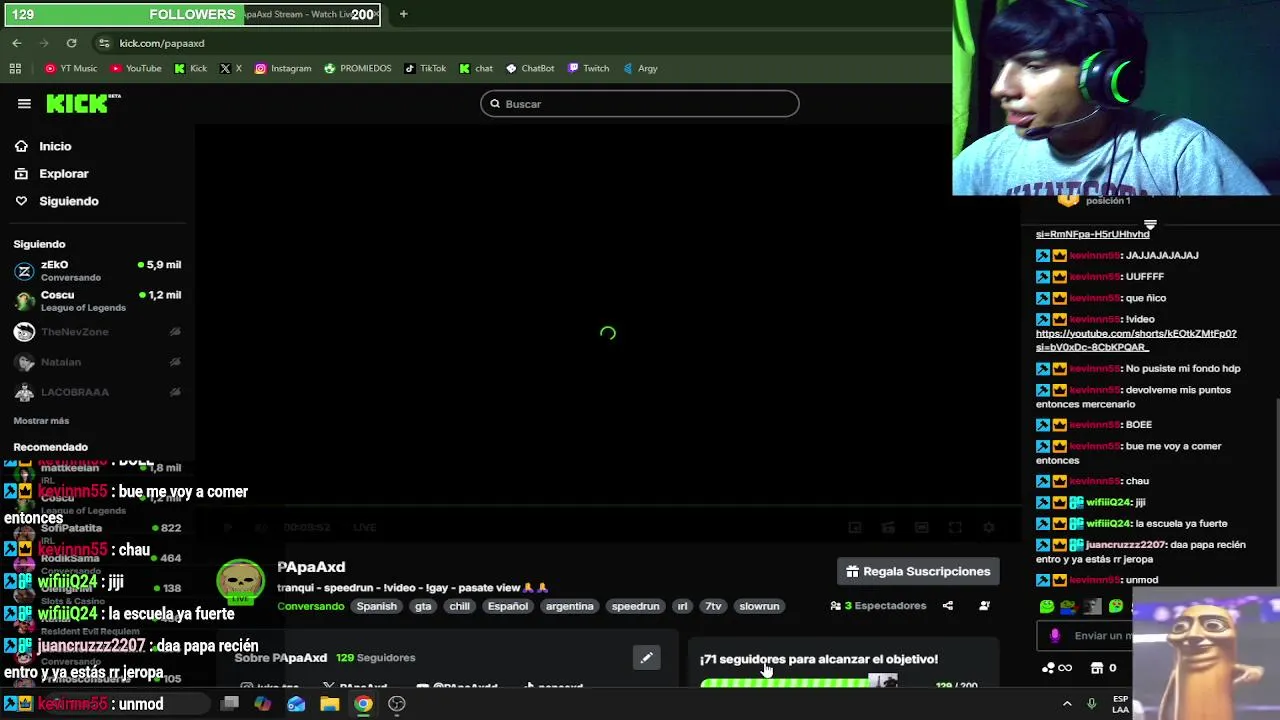Open PROMIEDOS bookmark

tap(358, 68)
